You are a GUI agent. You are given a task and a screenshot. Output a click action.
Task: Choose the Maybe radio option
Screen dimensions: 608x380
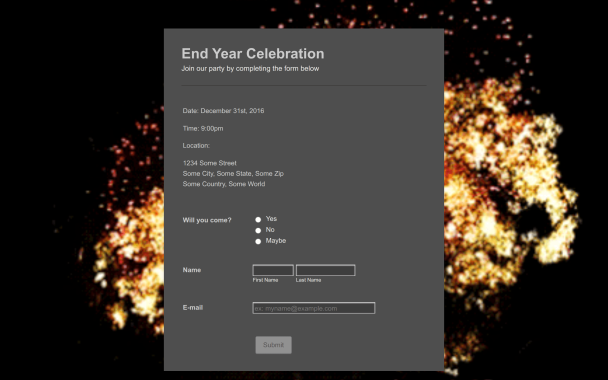tap(258, 241)
